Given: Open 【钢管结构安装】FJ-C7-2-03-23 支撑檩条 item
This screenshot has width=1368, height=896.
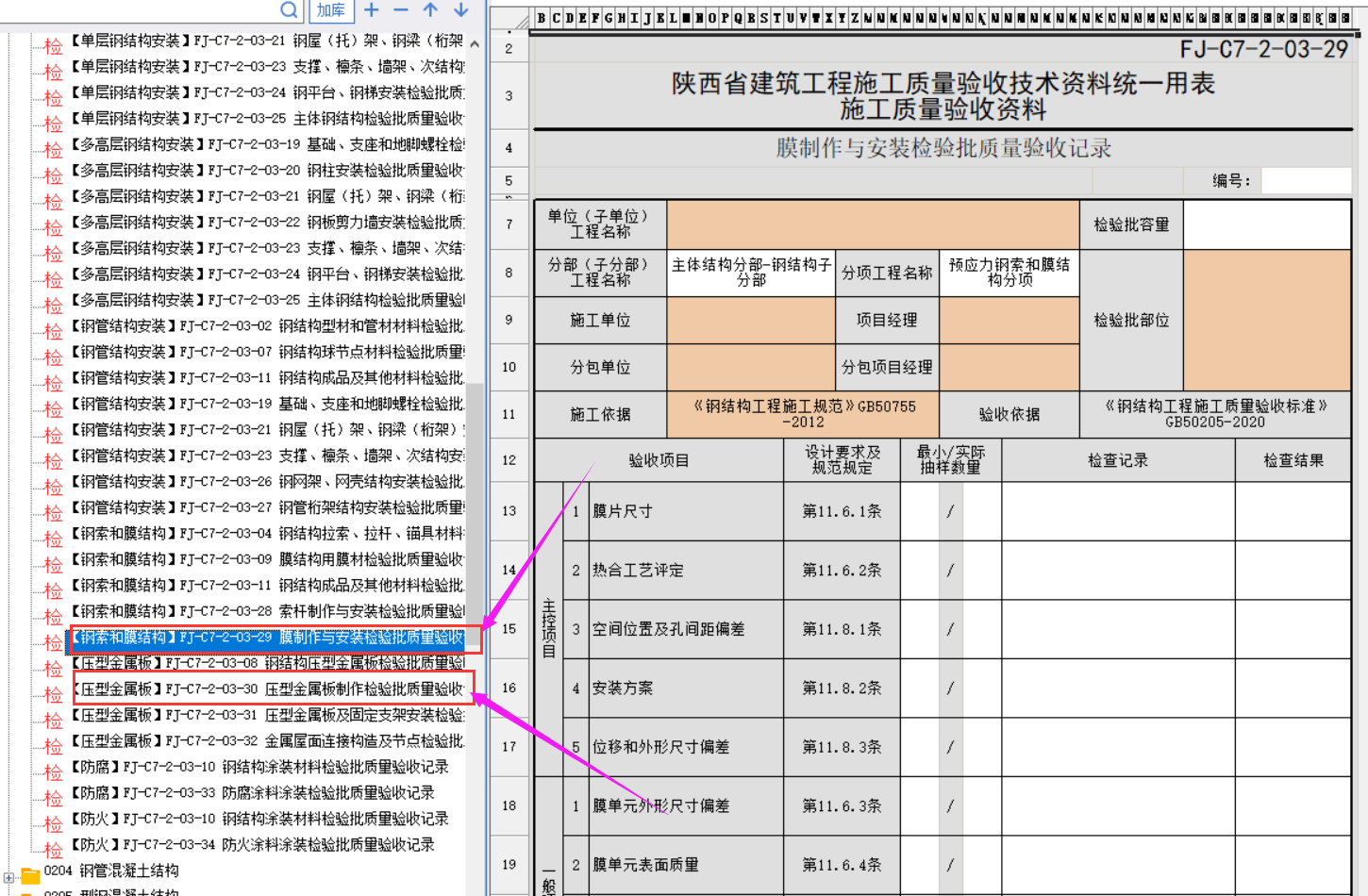Looking at the screenshot, I should pyautogui.click(x=267, y=456).
